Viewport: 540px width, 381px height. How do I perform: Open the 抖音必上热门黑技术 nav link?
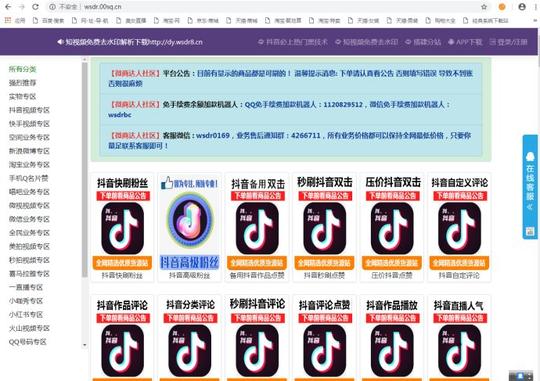point(293,42)
